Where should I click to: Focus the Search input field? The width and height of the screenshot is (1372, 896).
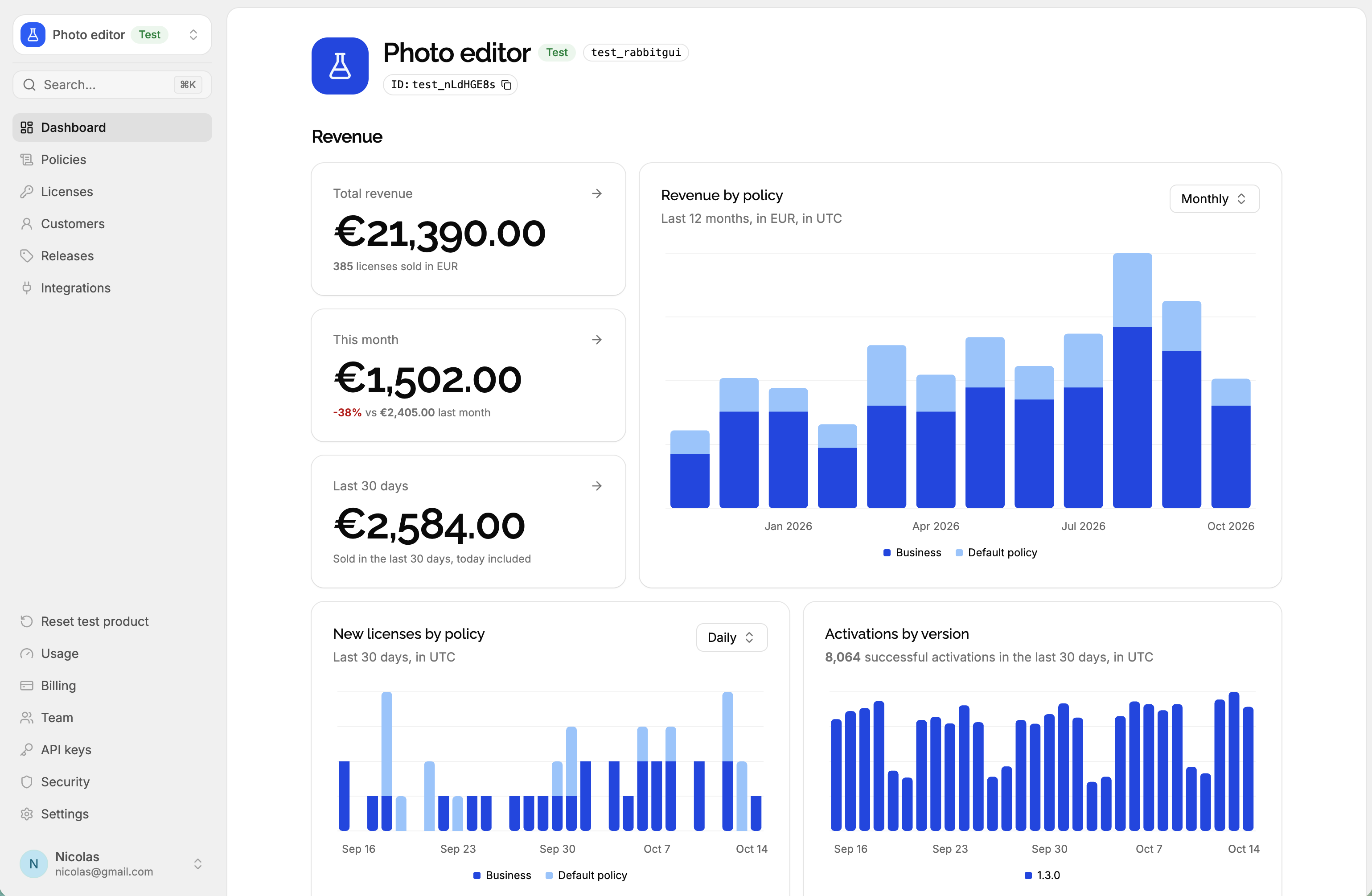pyautogui.click(x=112, y=85)
